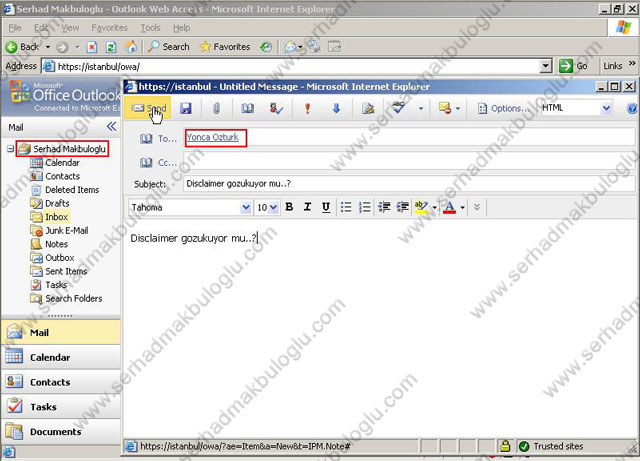Image resolution: width=640 pixels, height=461 pixels.
Task: Open the To... recipient picker
Action: pyautogui.click(x=158, y=139)
